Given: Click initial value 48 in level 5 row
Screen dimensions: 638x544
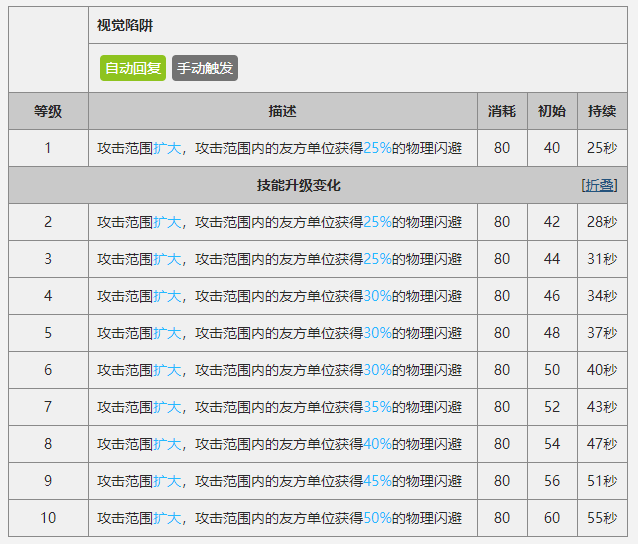Looking at the screenshot, I should (552, 333).
